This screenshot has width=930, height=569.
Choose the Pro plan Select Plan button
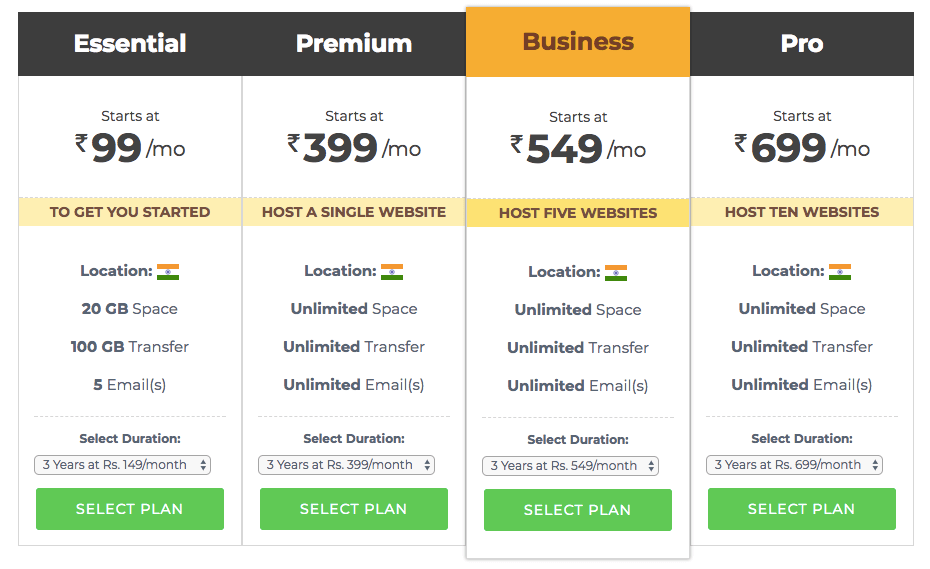(802, 509)
